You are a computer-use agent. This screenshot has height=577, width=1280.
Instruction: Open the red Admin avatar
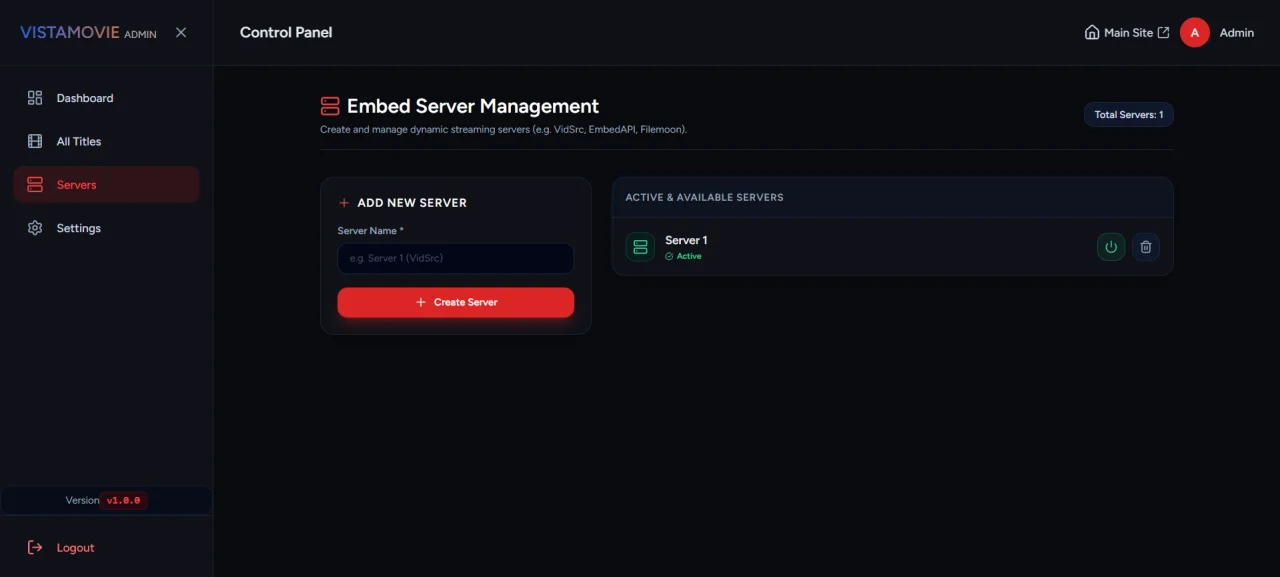click(x=1195, y=33)
